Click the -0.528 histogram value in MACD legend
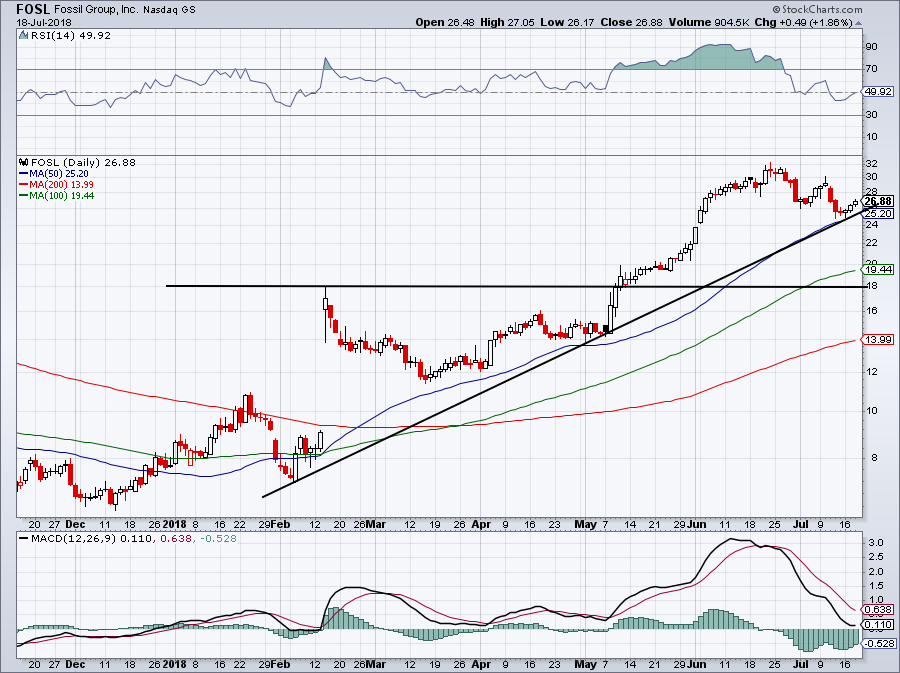This screenshot has height=673, width=900. [x=218, y=539]
